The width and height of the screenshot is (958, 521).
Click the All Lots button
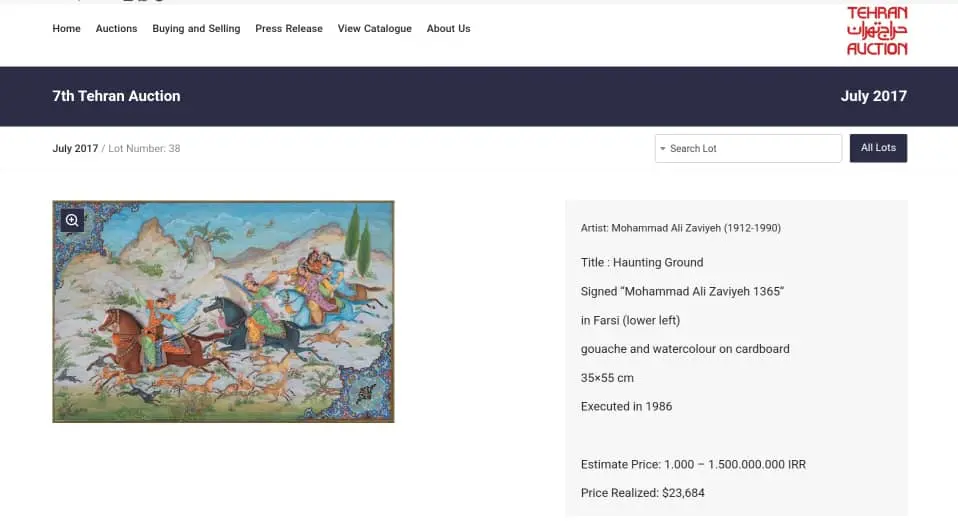(x=878, y=148)
